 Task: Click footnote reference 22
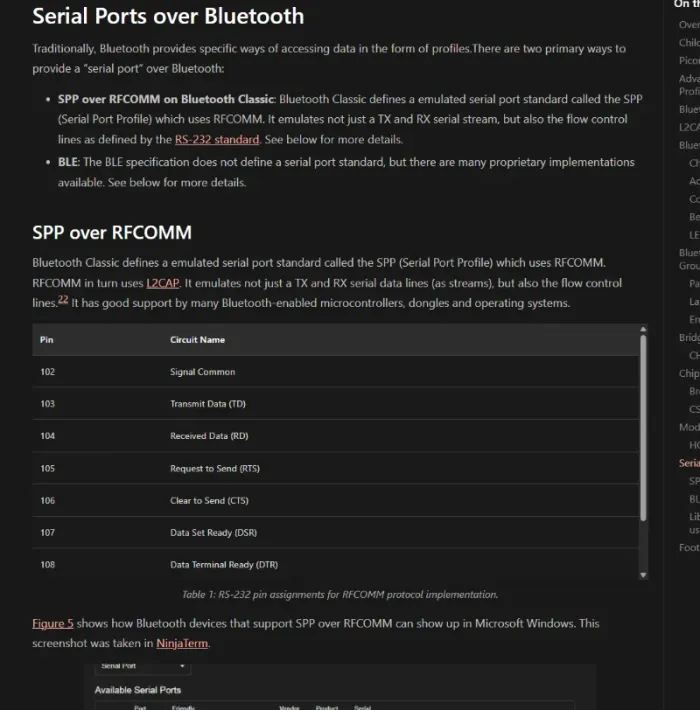[x=63, y=302]
